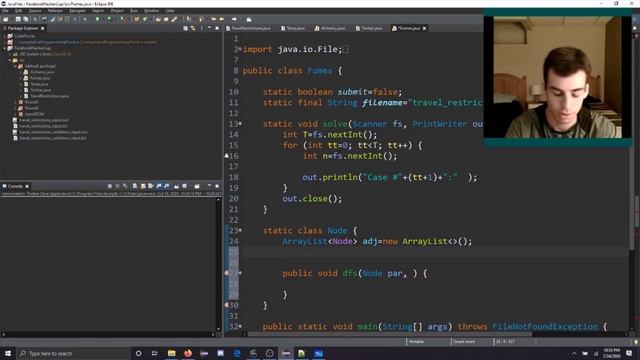This screenshot has width=640, height=360.
Task: Collapse Node class fold on line 23
Action: tap(240, 230)
